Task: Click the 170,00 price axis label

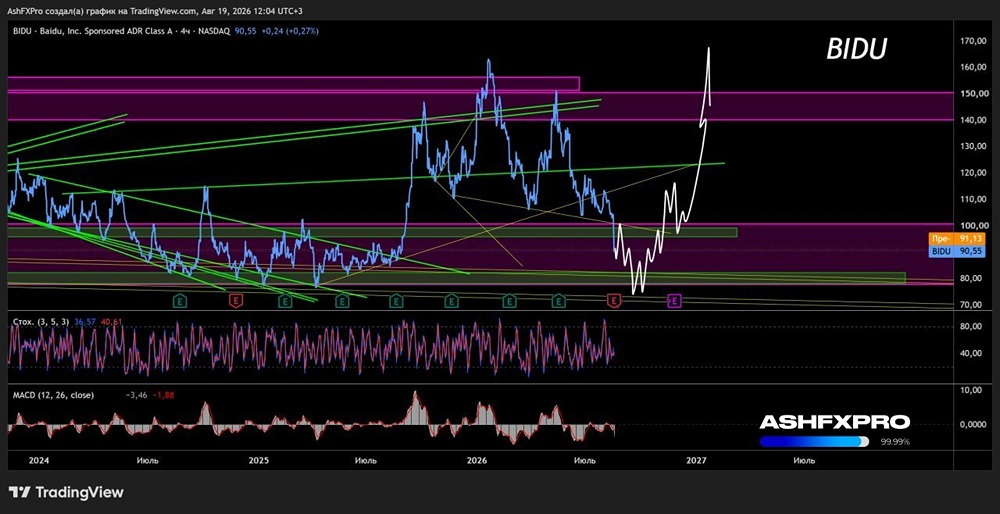Action: 973,41
